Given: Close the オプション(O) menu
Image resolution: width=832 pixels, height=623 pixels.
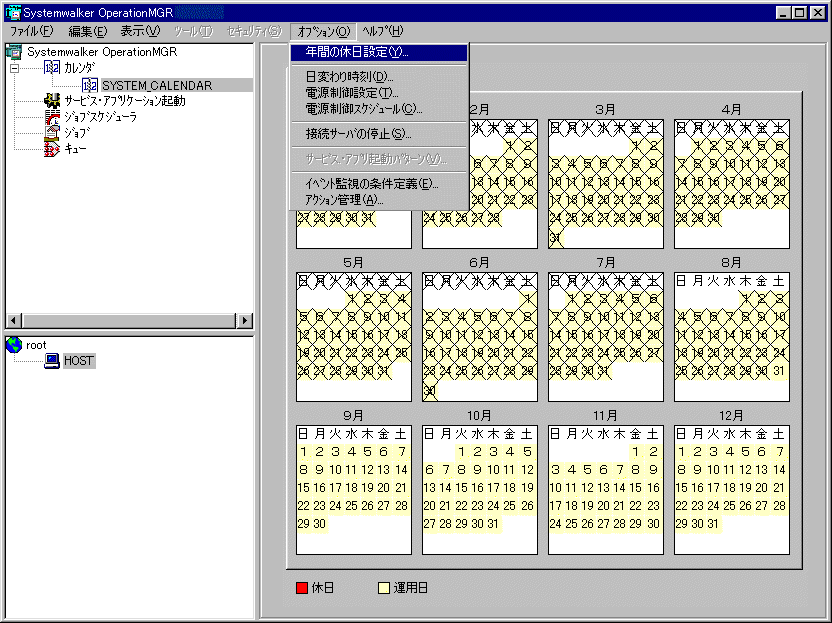Looking at the screenshot, I should [324, 31].
